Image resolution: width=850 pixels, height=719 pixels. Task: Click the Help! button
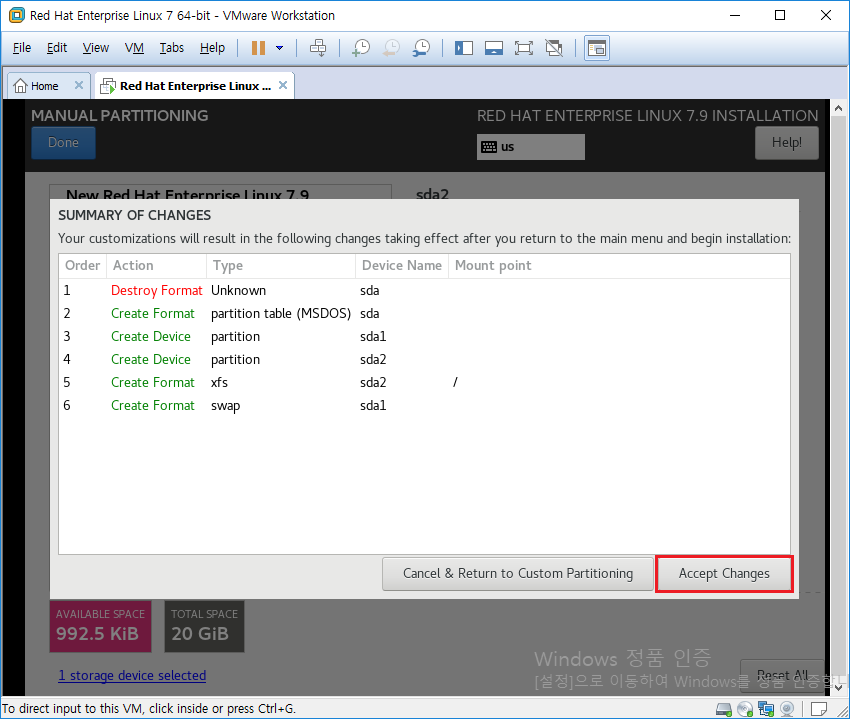[787, 143]
